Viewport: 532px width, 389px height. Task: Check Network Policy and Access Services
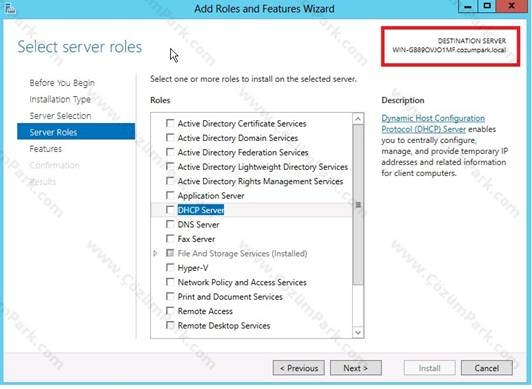click(x=170, y=282)
